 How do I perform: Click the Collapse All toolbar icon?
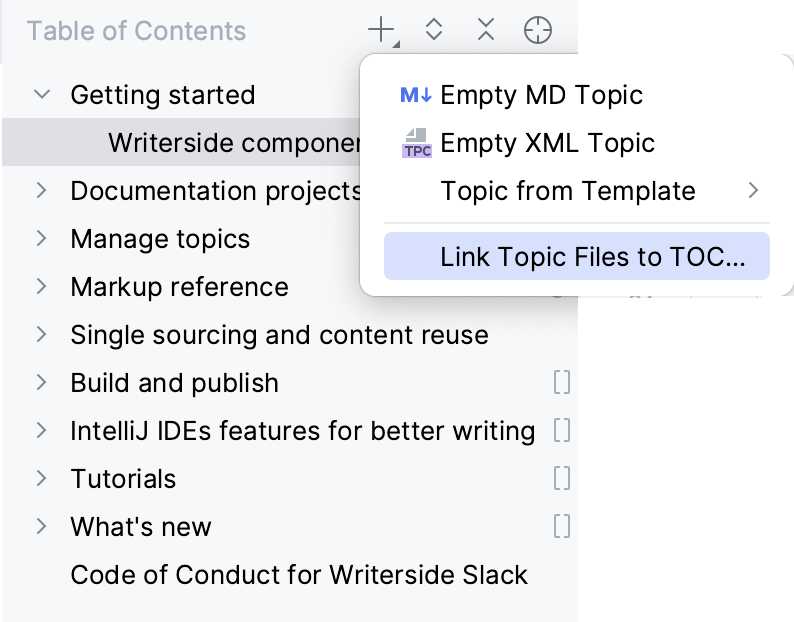coord(486,31)
